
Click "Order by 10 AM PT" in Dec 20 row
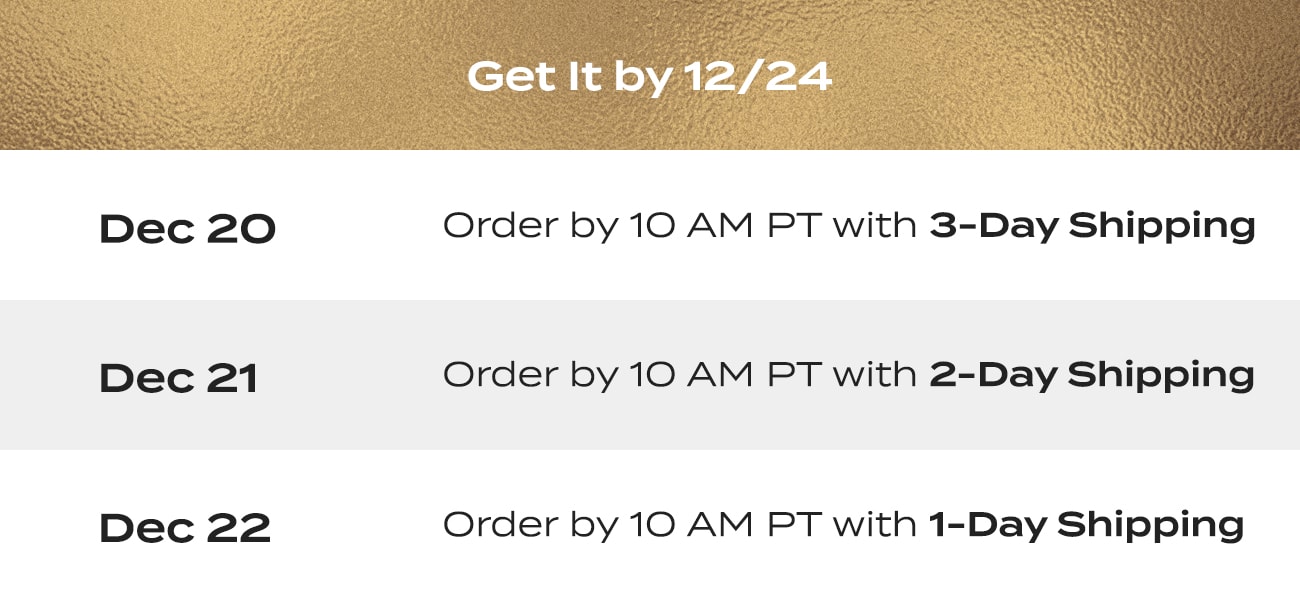pos(632,227)
